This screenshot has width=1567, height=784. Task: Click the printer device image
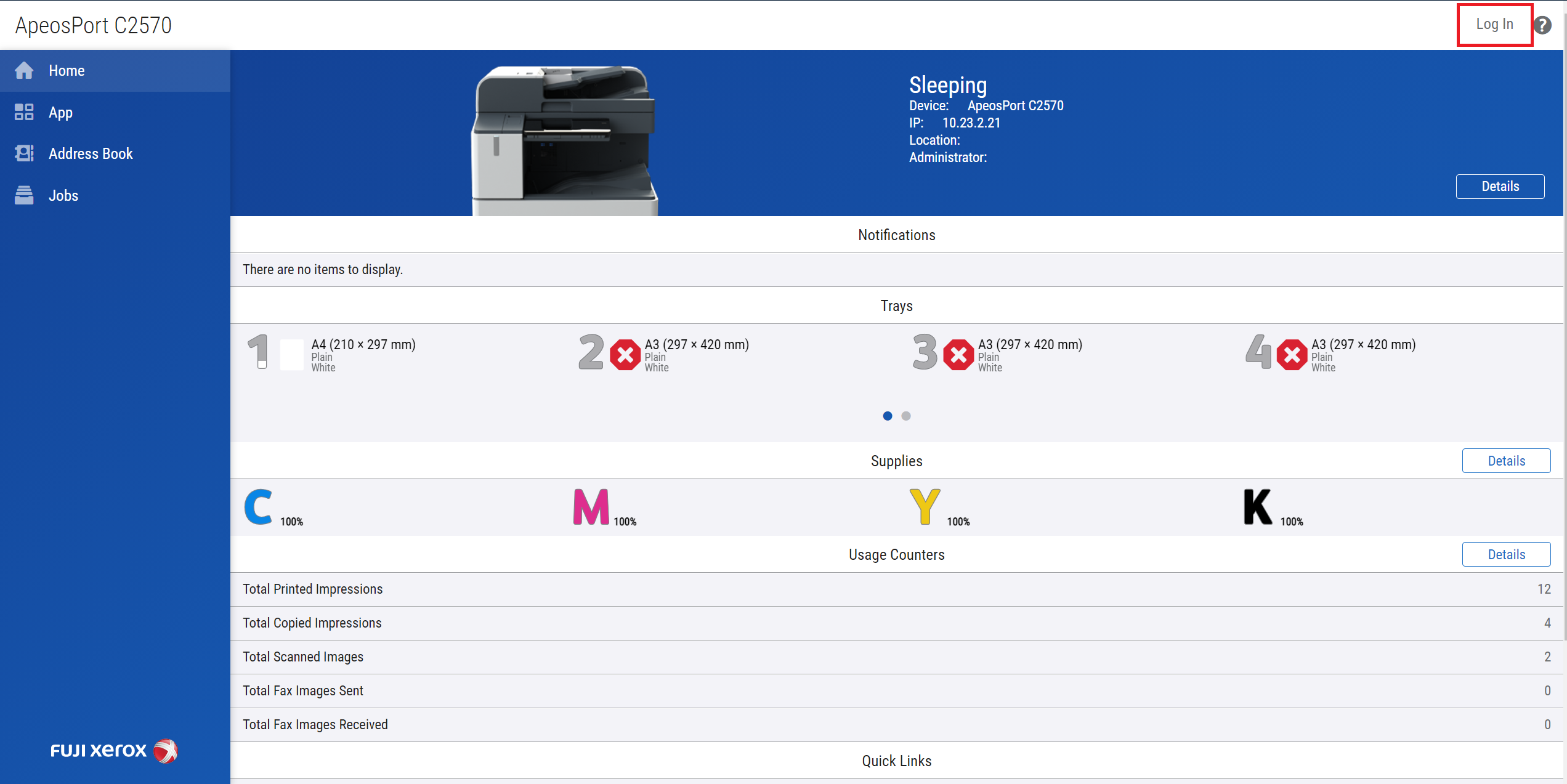[x=565, y=140]
